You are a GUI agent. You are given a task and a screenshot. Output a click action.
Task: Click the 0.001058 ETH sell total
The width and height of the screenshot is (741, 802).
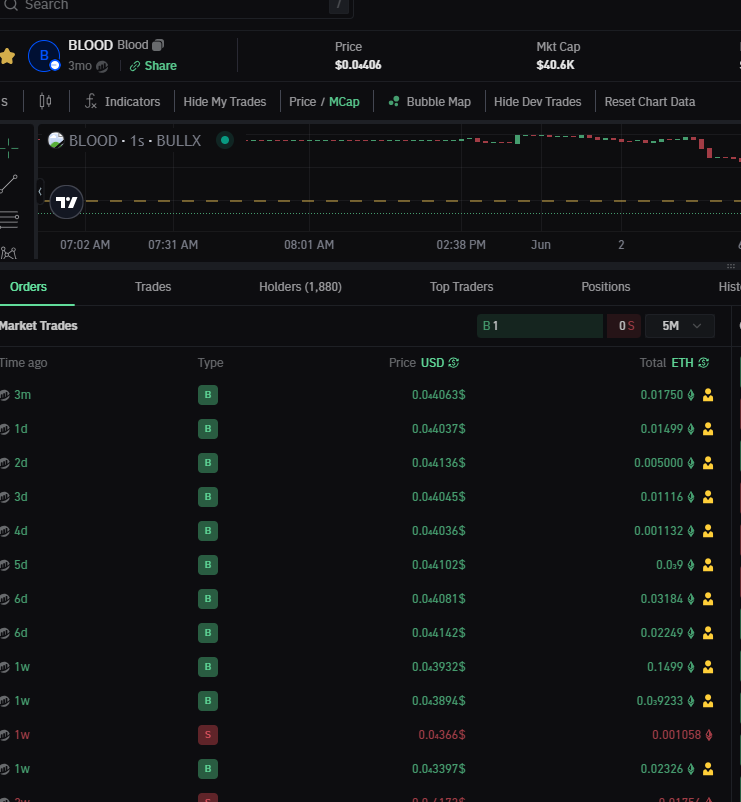pyautogui.click(x=676, y=735)
